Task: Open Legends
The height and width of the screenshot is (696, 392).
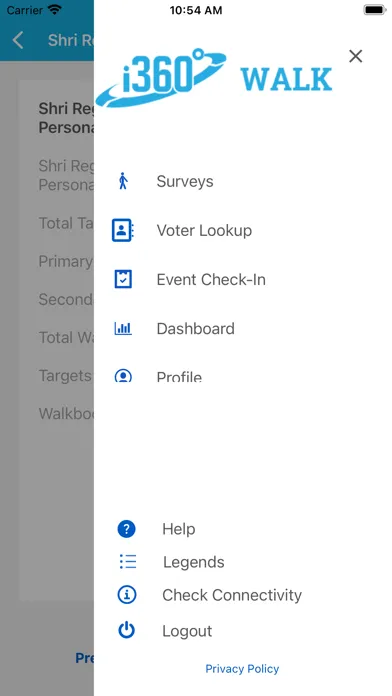Action: click(x=194, y=562)
